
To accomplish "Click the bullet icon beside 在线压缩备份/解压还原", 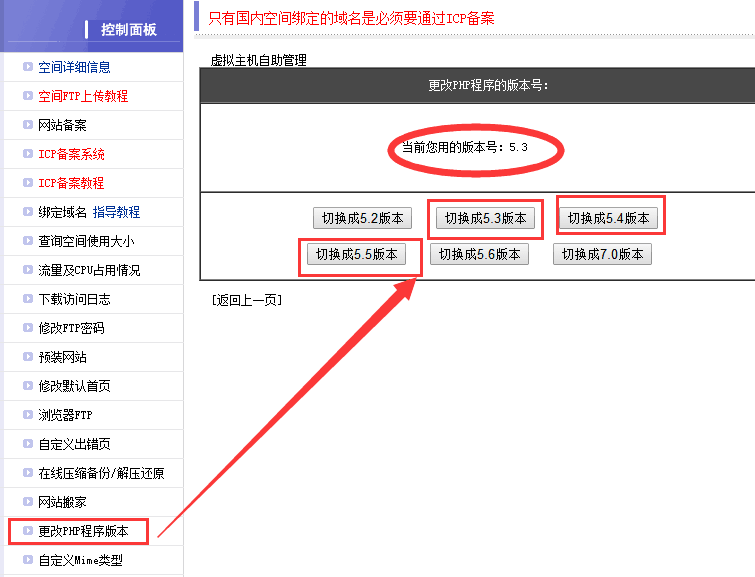I will point(28,472).
